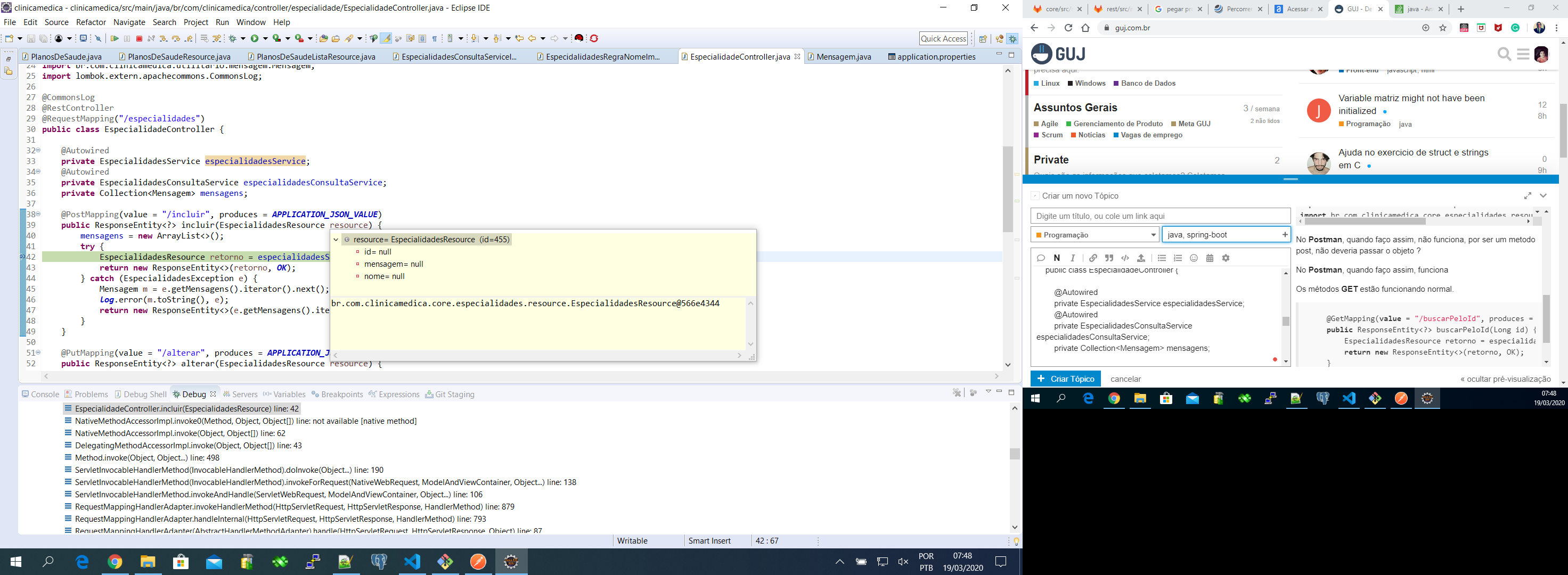
Task: Click the red Terminate button in Eclipse toolbar
Action: tap(140, 38)
